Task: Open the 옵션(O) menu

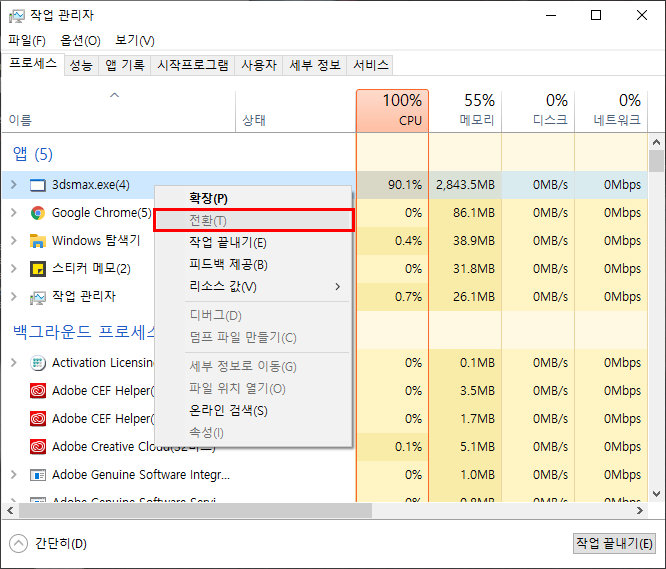Action: tap(80, 40)
